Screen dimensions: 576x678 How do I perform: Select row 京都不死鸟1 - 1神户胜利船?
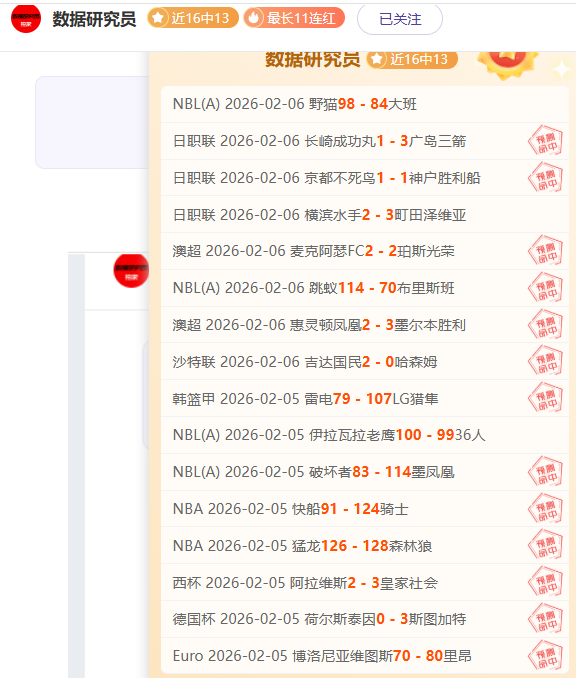(x=365, y=178)
